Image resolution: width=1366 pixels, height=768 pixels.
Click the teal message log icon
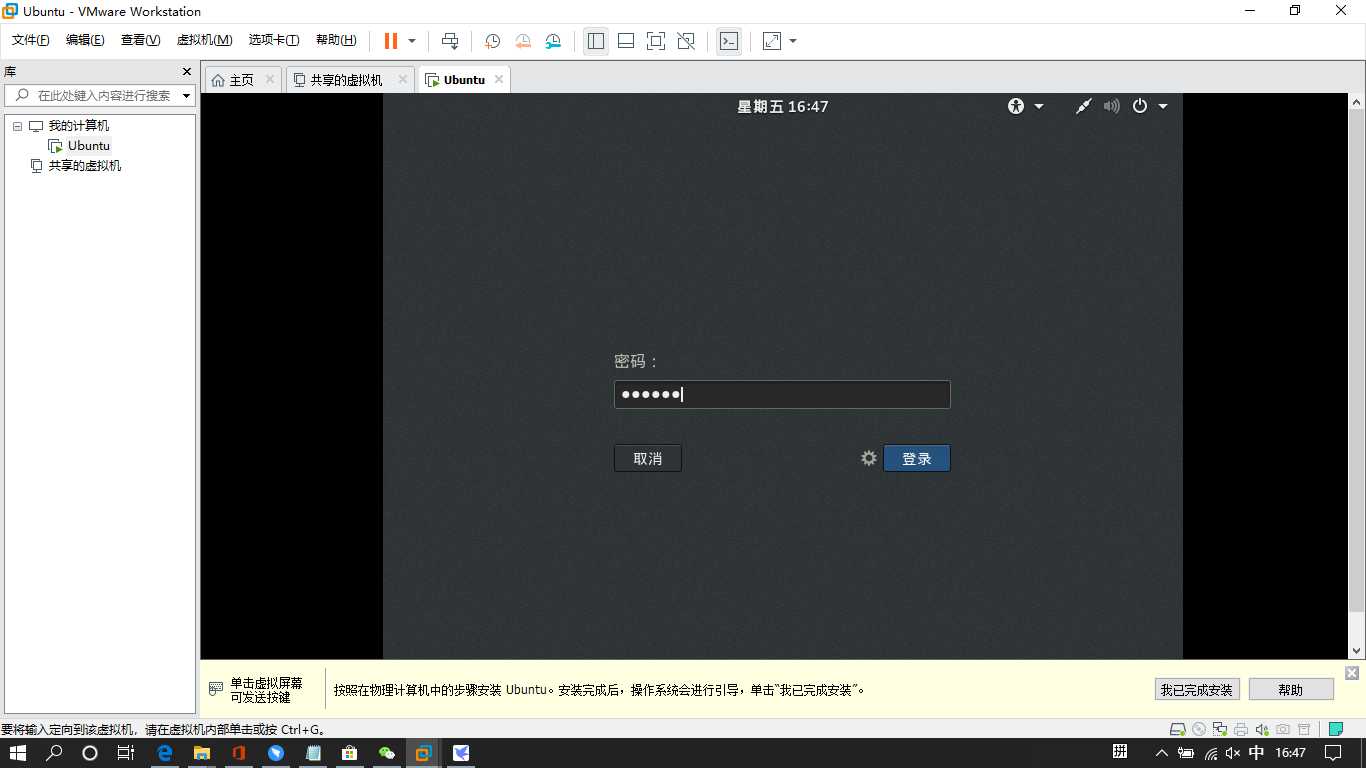pos(1335,729)
